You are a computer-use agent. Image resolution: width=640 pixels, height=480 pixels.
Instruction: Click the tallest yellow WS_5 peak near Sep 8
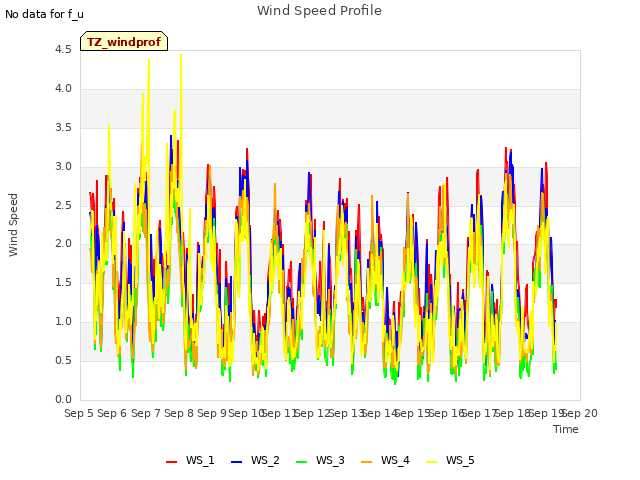tap(181, 56)
